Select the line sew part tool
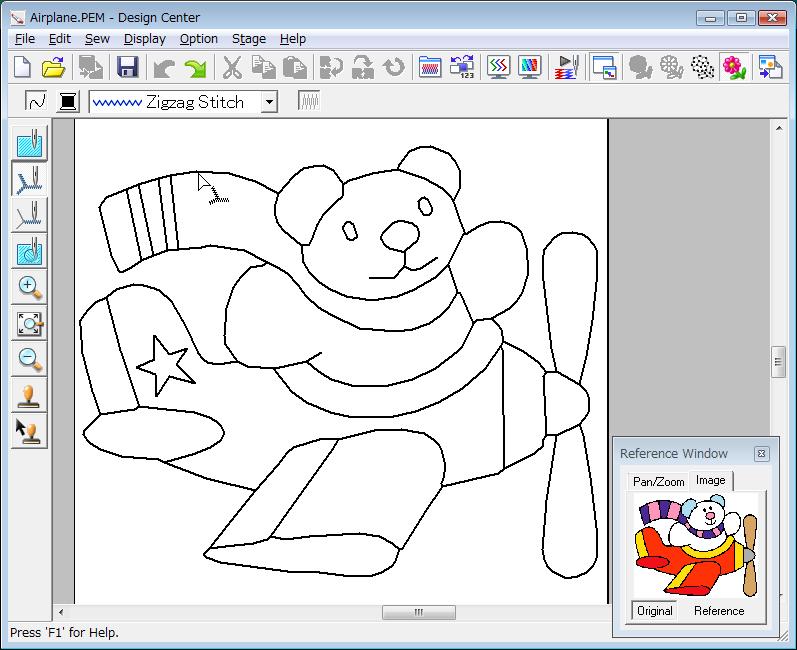This screenshot has height=650, width=797. click(x=29, y=215)
